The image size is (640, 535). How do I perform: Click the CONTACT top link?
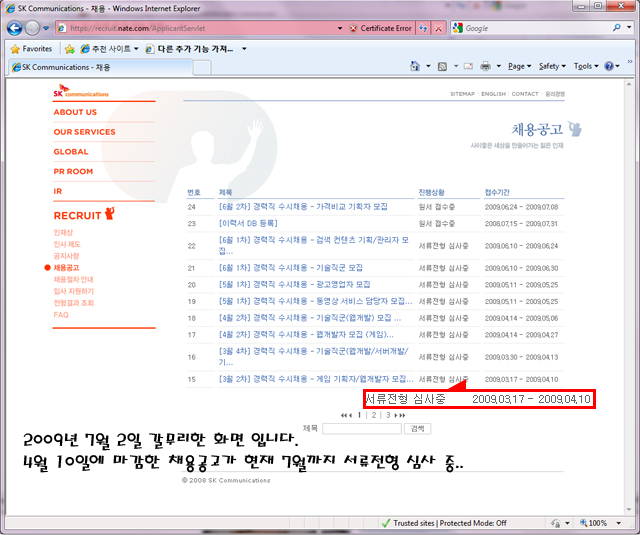click(525, 94)
